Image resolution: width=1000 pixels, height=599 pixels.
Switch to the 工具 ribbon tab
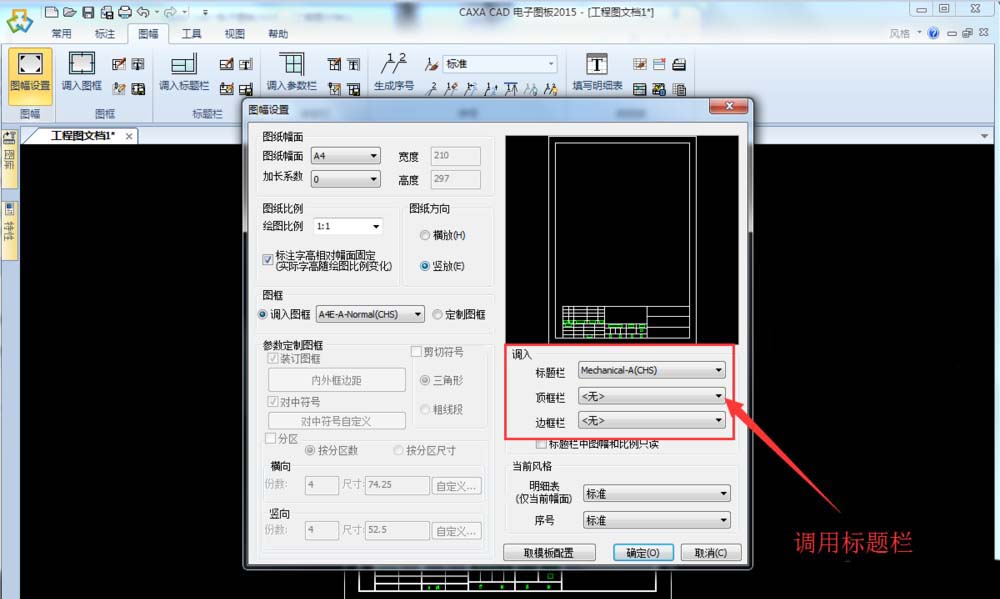[x=191, y=34]
